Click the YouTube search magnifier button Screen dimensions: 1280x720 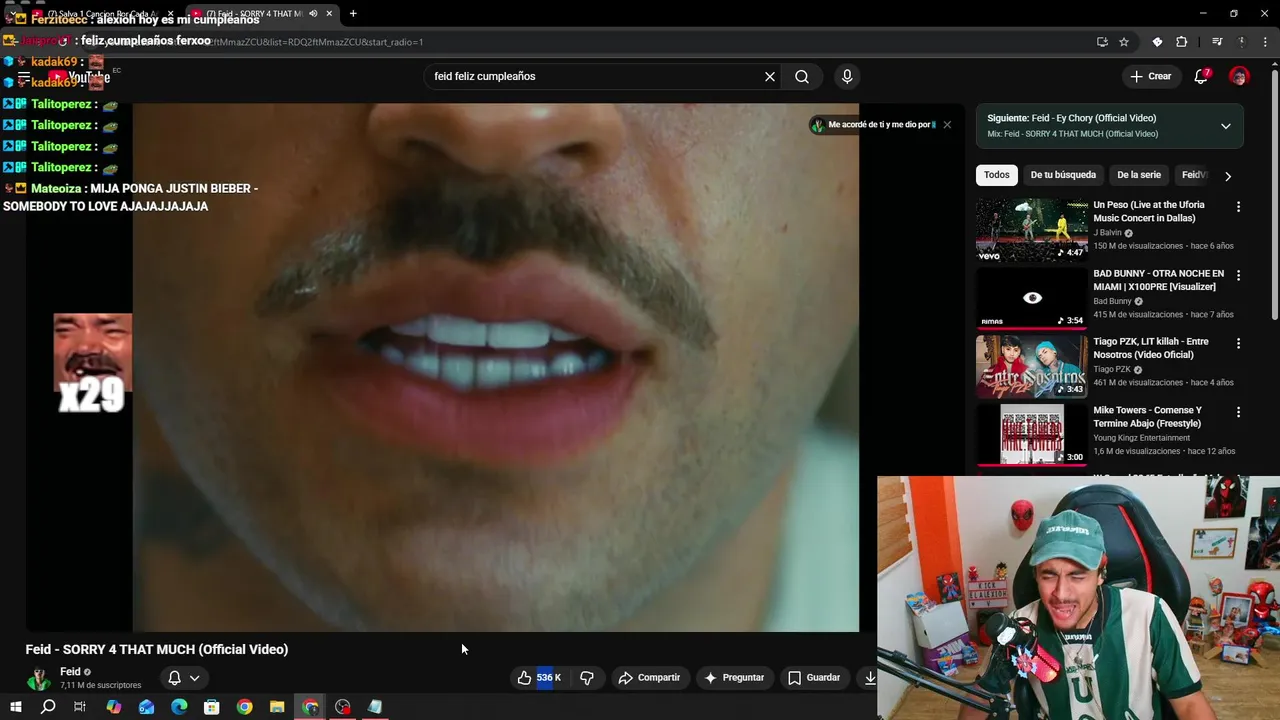(x=802, y=76)
